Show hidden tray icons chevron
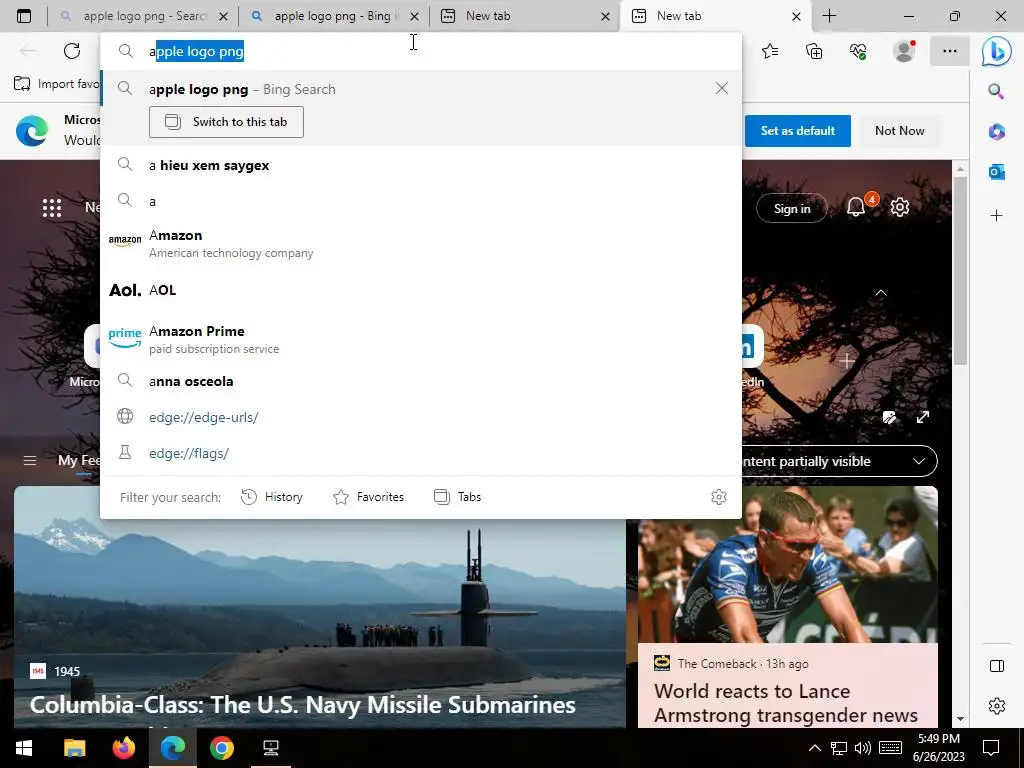1024x768 pixels. (x=814, y=748)
